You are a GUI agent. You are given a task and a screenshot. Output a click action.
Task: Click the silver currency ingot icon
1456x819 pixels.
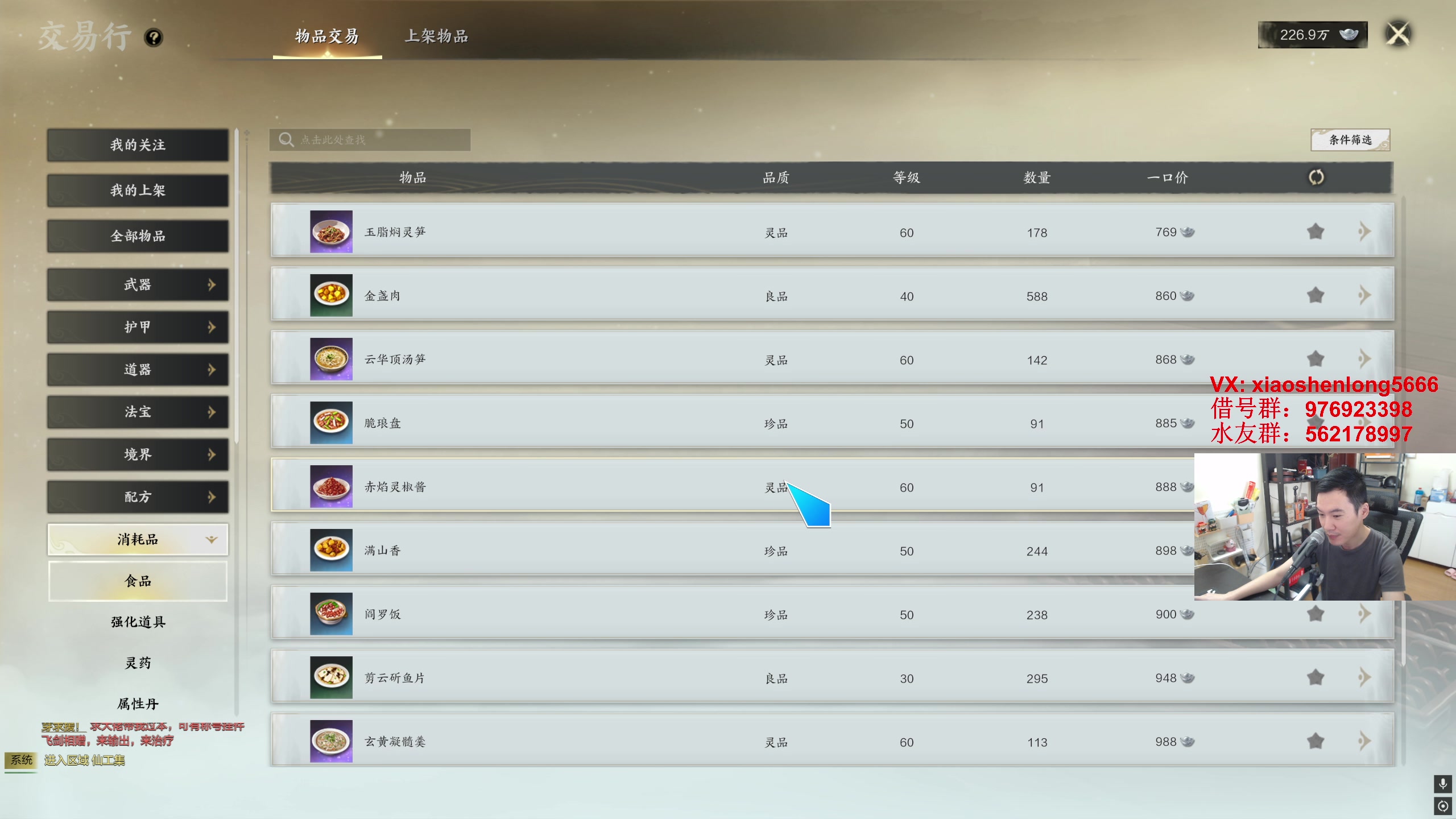1349,35
